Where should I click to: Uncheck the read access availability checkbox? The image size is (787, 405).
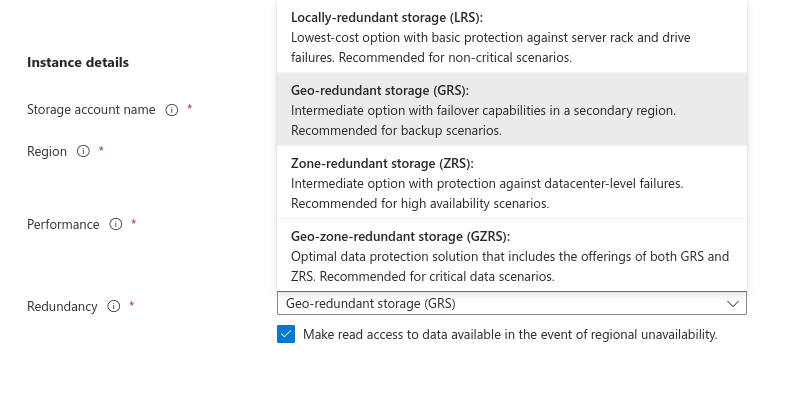click(x=286, y=335)
